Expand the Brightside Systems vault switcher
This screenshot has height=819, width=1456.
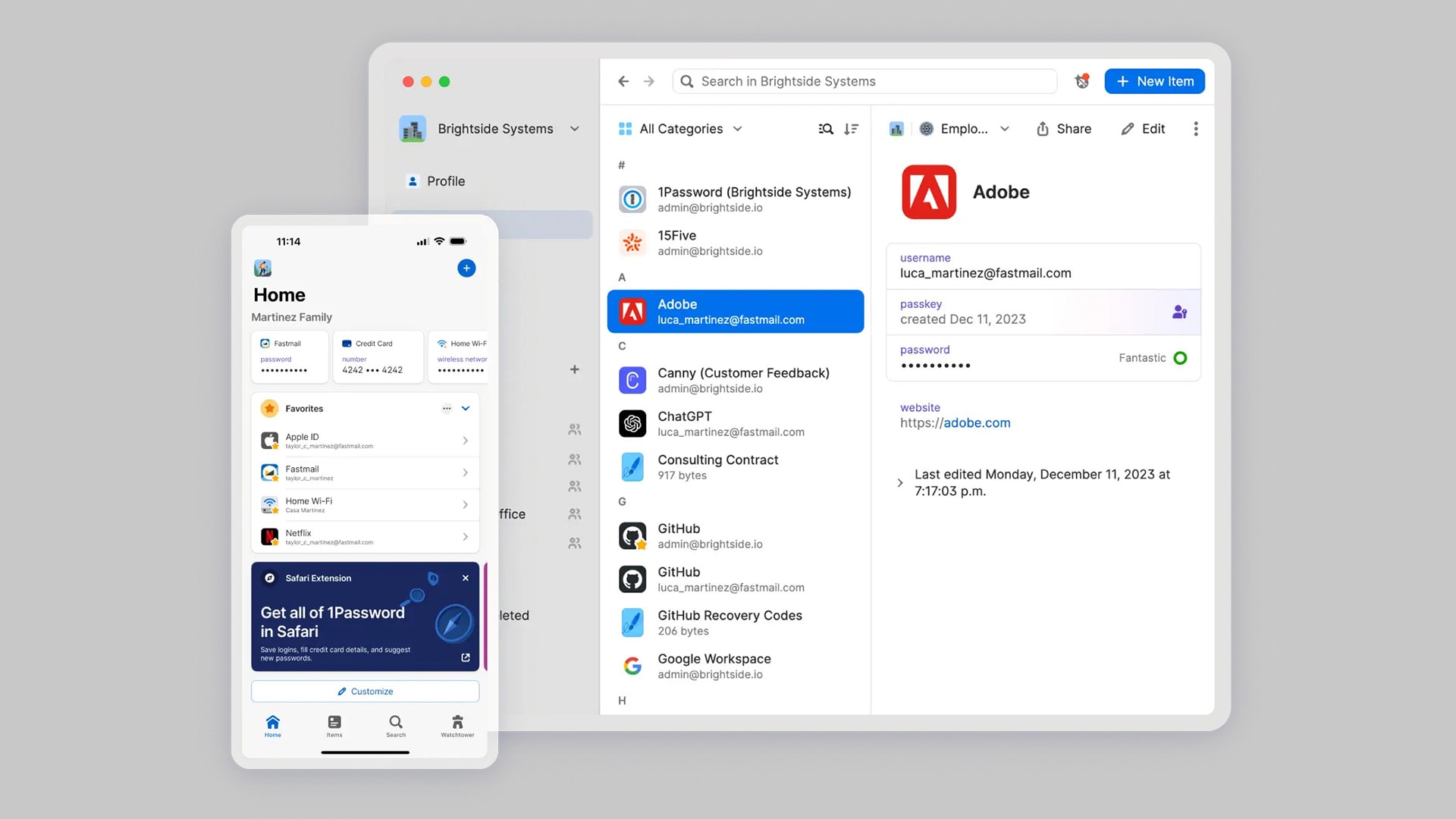tap(575, 129)
